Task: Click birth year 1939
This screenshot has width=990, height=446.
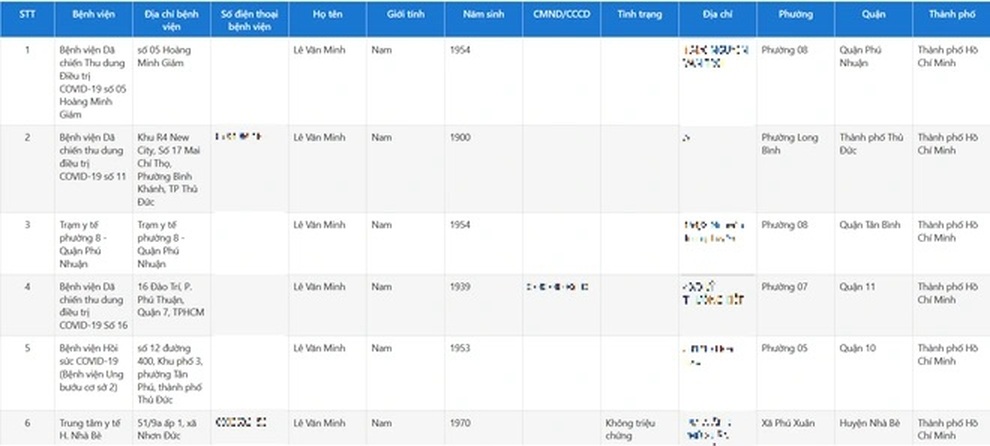Action: (460, 287)
